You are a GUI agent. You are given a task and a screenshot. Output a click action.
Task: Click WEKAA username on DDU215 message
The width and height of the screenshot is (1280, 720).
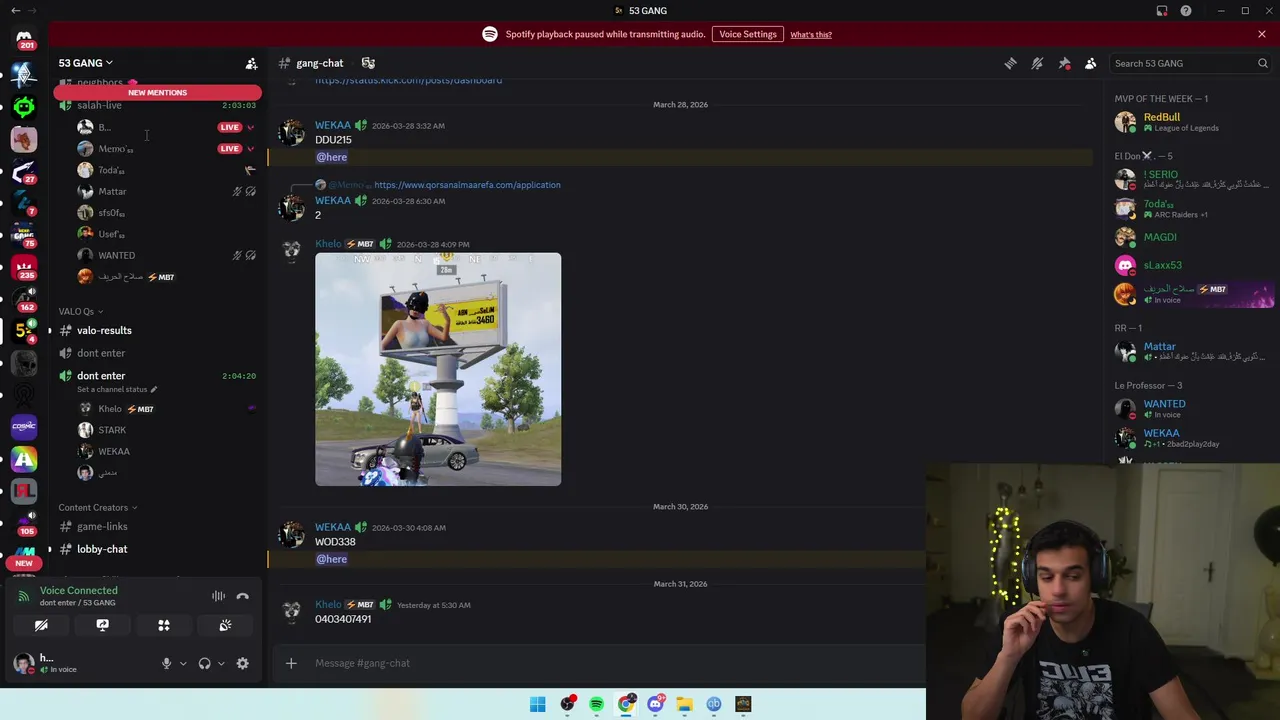coord(333,126)
